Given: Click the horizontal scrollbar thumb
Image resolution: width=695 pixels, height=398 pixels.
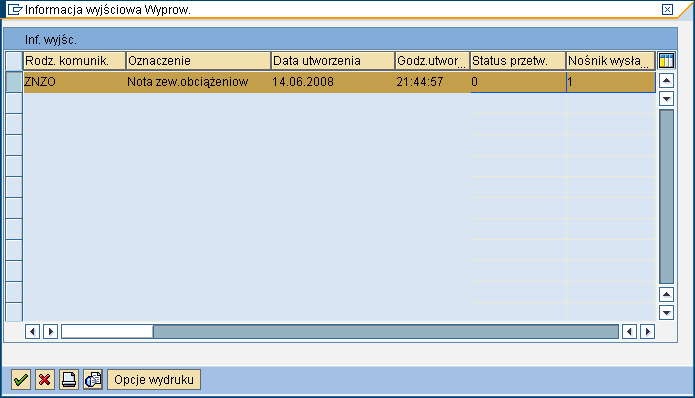Looking at the screenshot, I should pyautogui.click(x=107, y=332).
